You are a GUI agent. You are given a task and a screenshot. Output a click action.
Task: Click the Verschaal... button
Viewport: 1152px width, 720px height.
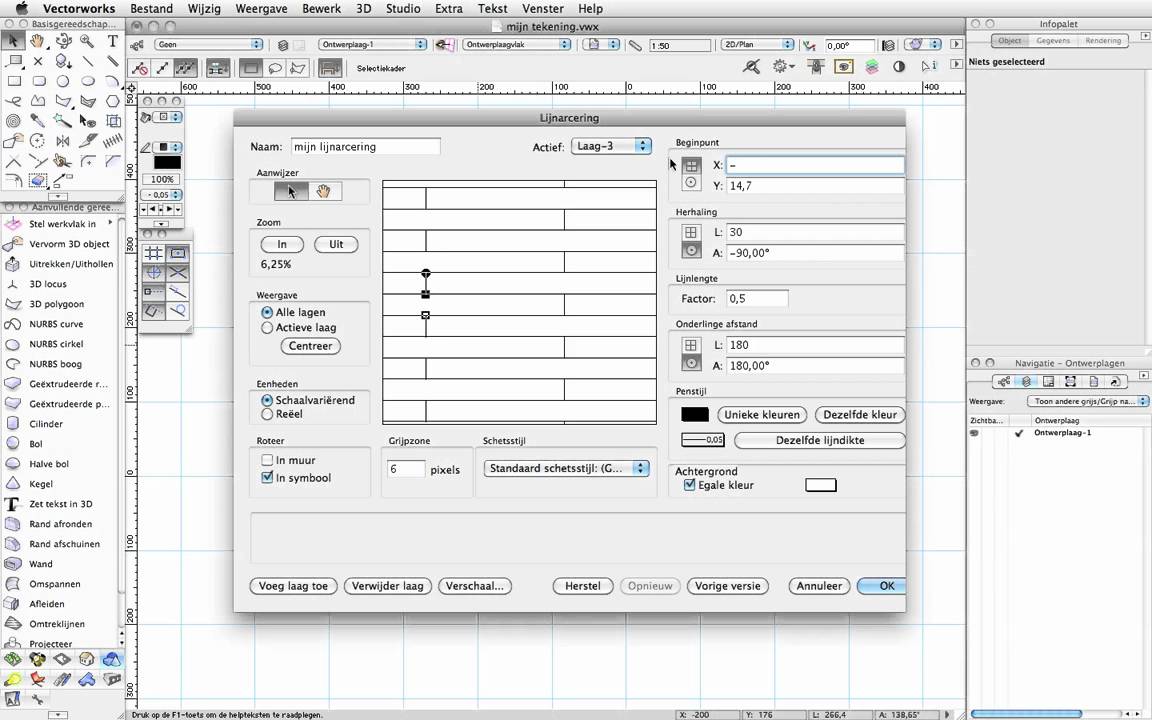(475, 586)
